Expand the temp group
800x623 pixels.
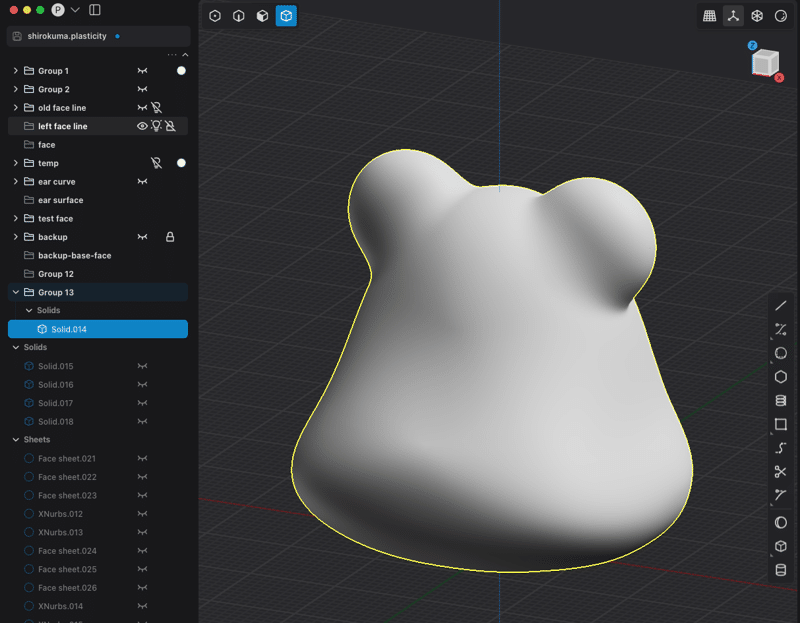tap(15, 163)
